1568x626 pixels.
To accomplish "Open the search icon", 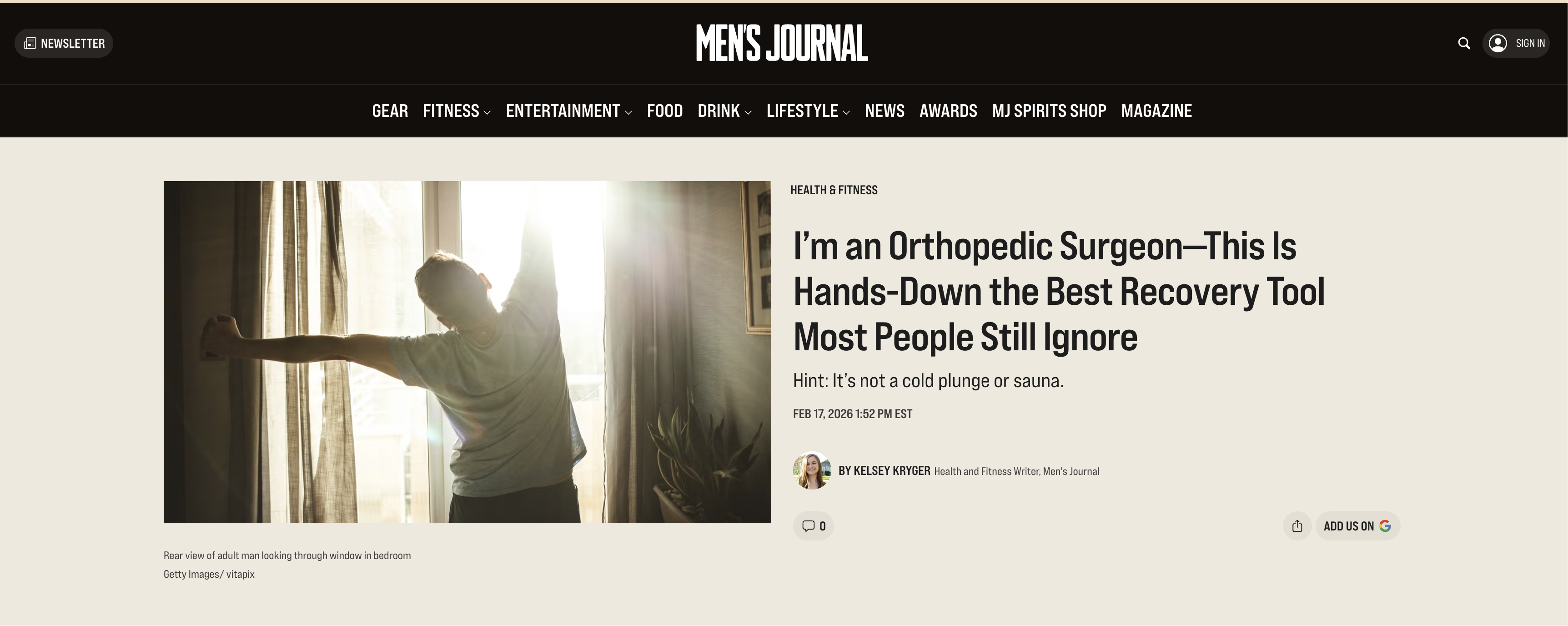I will (1463, 43).
